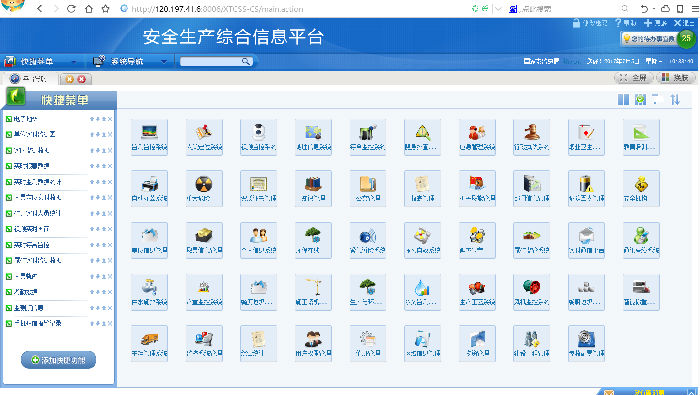Open the red ventilation fan tile
The height and width of the screenshot is (395, 700).
(x=532, y=292)
